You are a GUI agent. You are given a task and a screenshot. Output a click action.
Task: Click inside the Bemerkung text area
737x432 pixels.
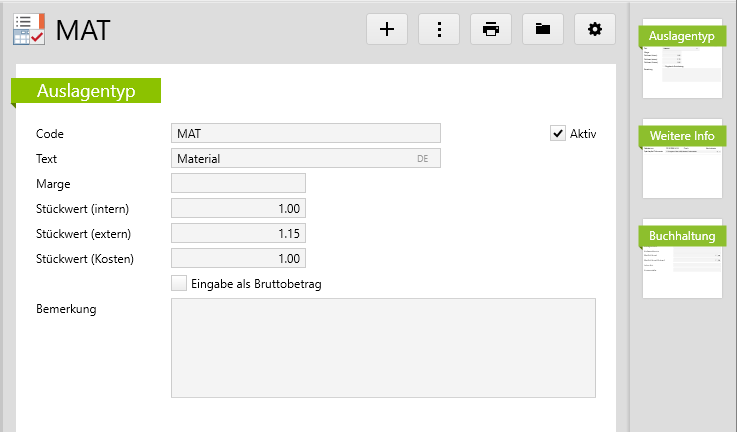point(383,346)
